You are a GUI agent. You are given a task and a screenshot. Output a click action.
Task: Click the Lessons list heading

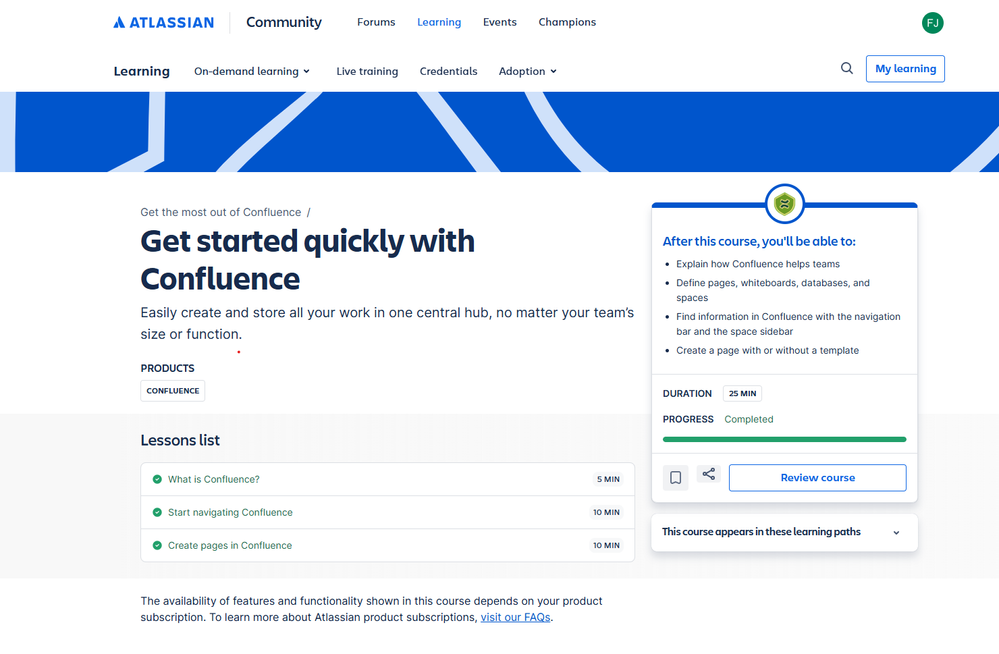pyautogui.click(x=180, y=440)
